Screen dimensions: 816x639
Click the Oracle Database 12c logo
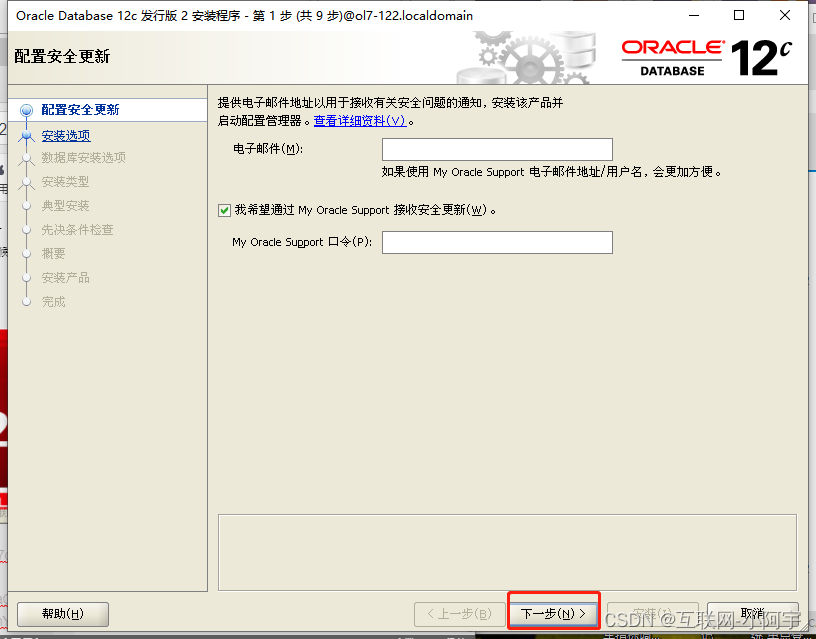(x=707, y=58)
